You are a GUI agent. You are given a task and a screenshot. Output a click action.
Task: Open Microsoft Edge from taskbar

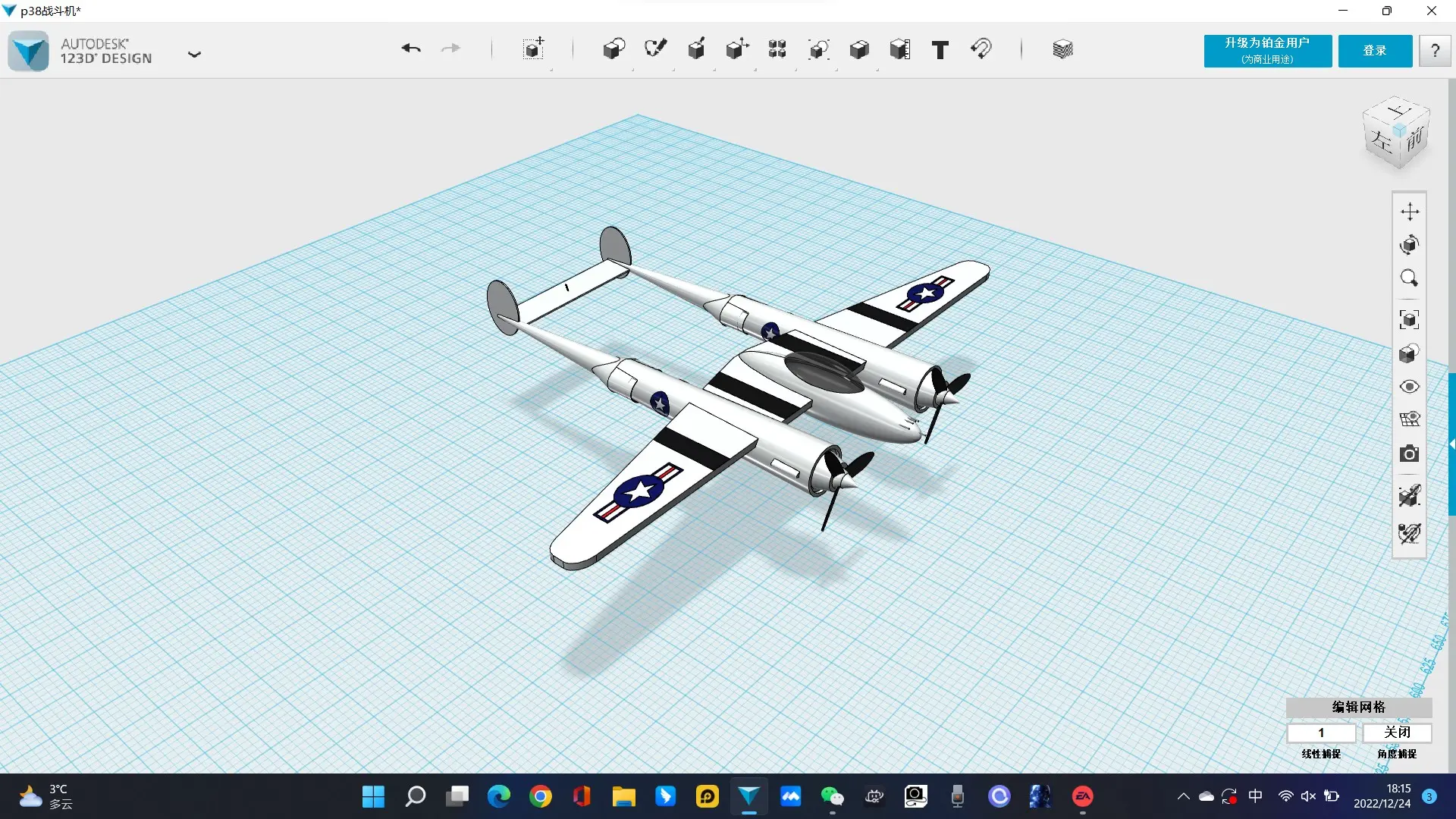[498, 796]
